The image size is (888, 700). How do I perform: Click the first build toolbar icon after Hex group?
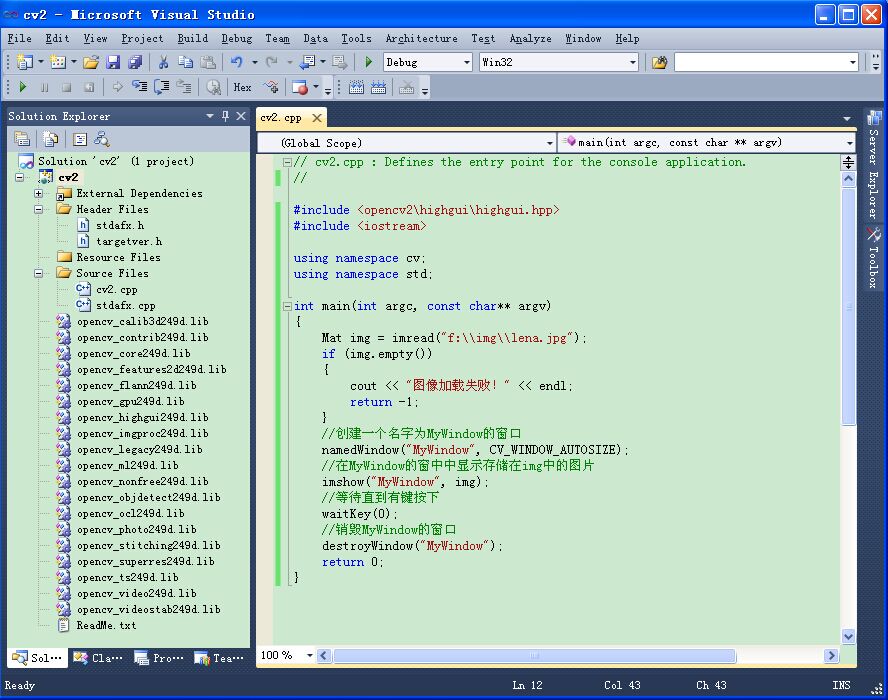[356, 87]
